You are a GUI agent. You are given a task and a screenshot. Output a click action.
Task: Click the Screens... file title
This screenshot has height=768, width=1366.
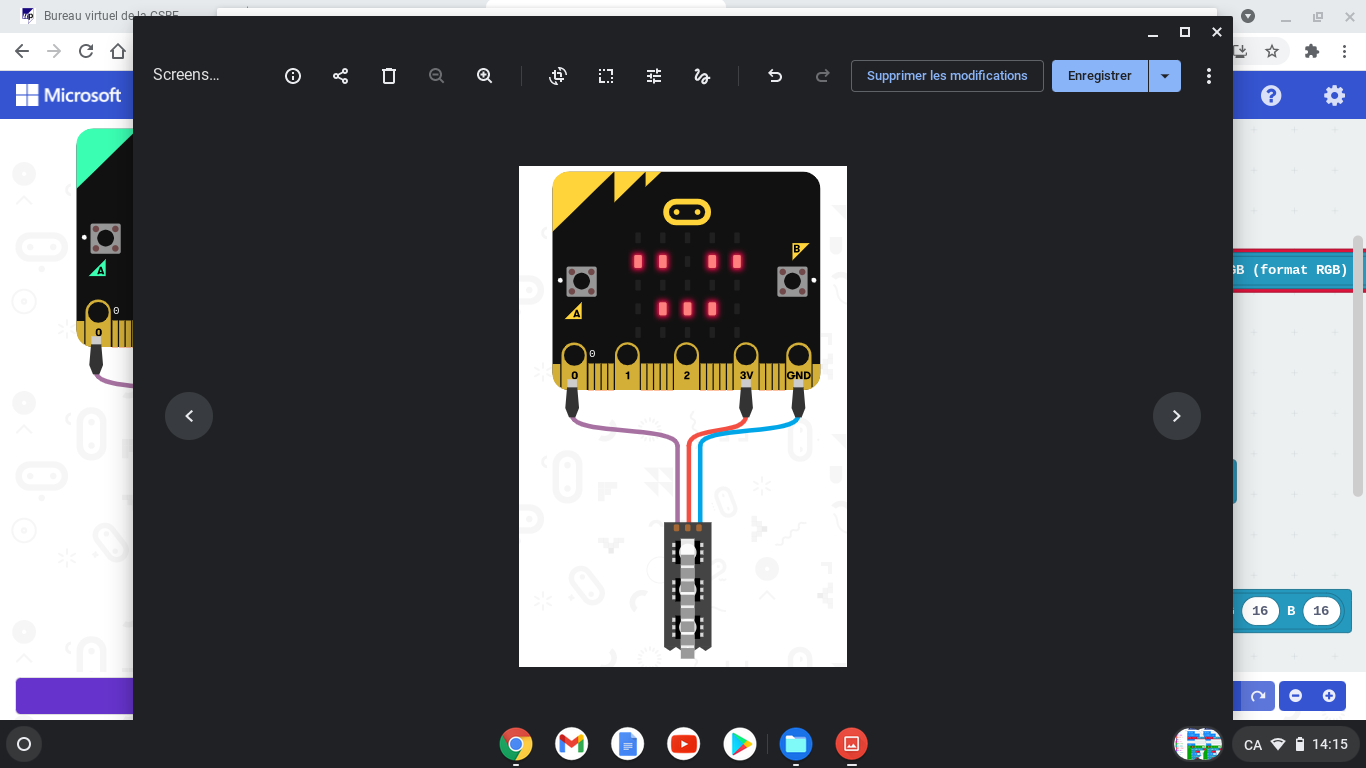(x=186, y=75)
